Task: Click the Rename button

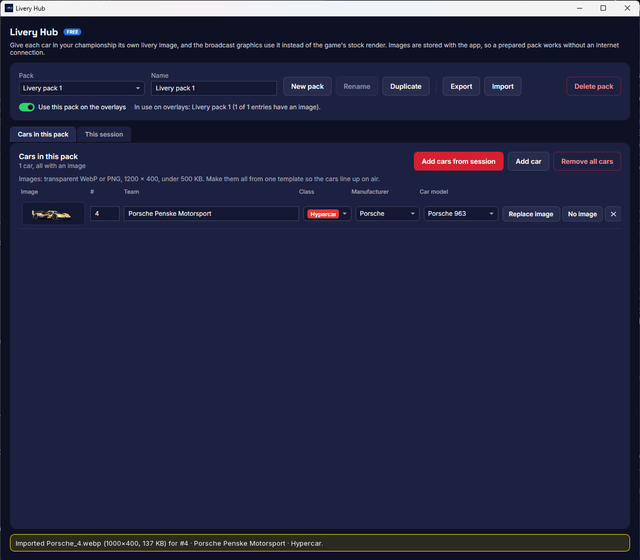Action: (x=357, y=87)
